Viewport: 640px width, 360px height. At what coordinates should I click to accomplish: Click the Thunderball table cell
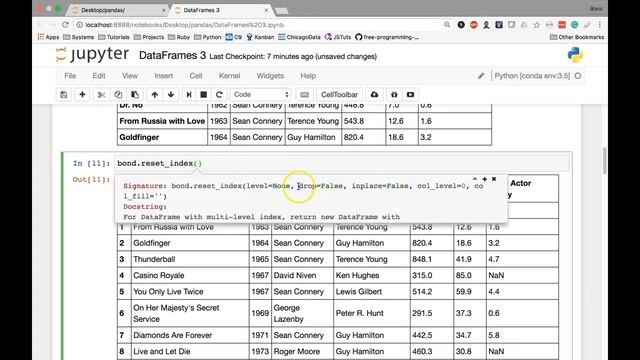(x=190, y=259)
